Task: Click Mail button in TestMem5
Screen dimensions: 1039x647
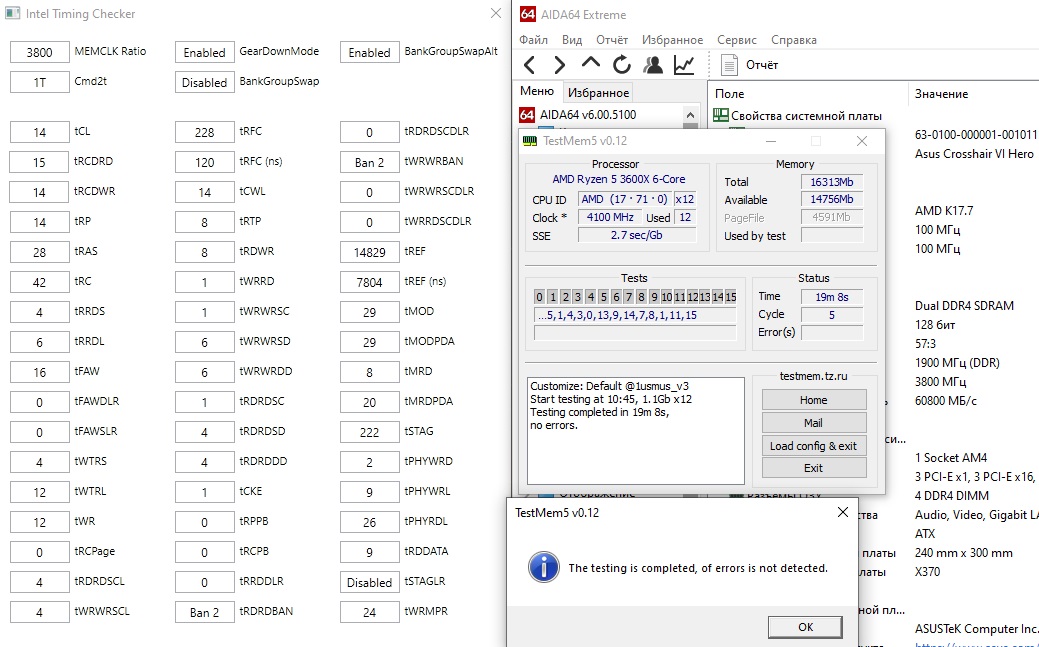Action: (814, 423)
